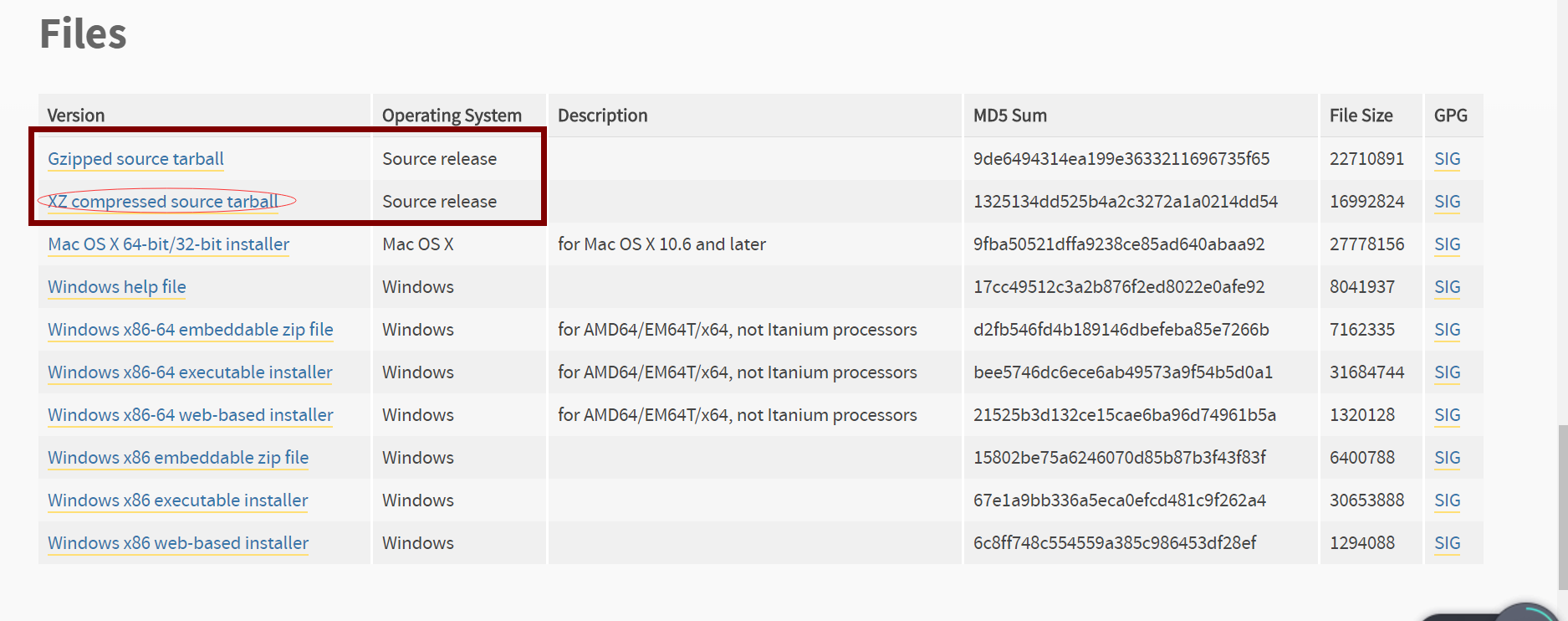Viewport: 1568px width, 621px height.
Task: Click SIG for Windows x86 embeddable zip
Action: pyautogui.click(x=1447, y=458)
